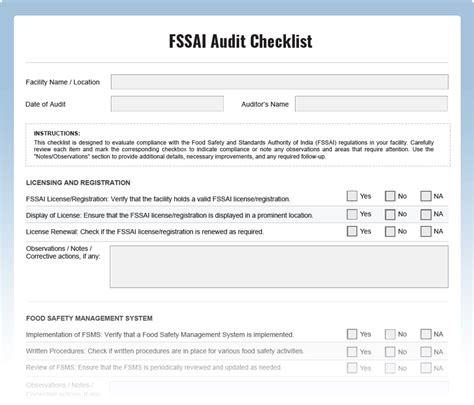Tick NA for Written Procedures
Screen dimensions: 474x405
[x=426, y=352]
